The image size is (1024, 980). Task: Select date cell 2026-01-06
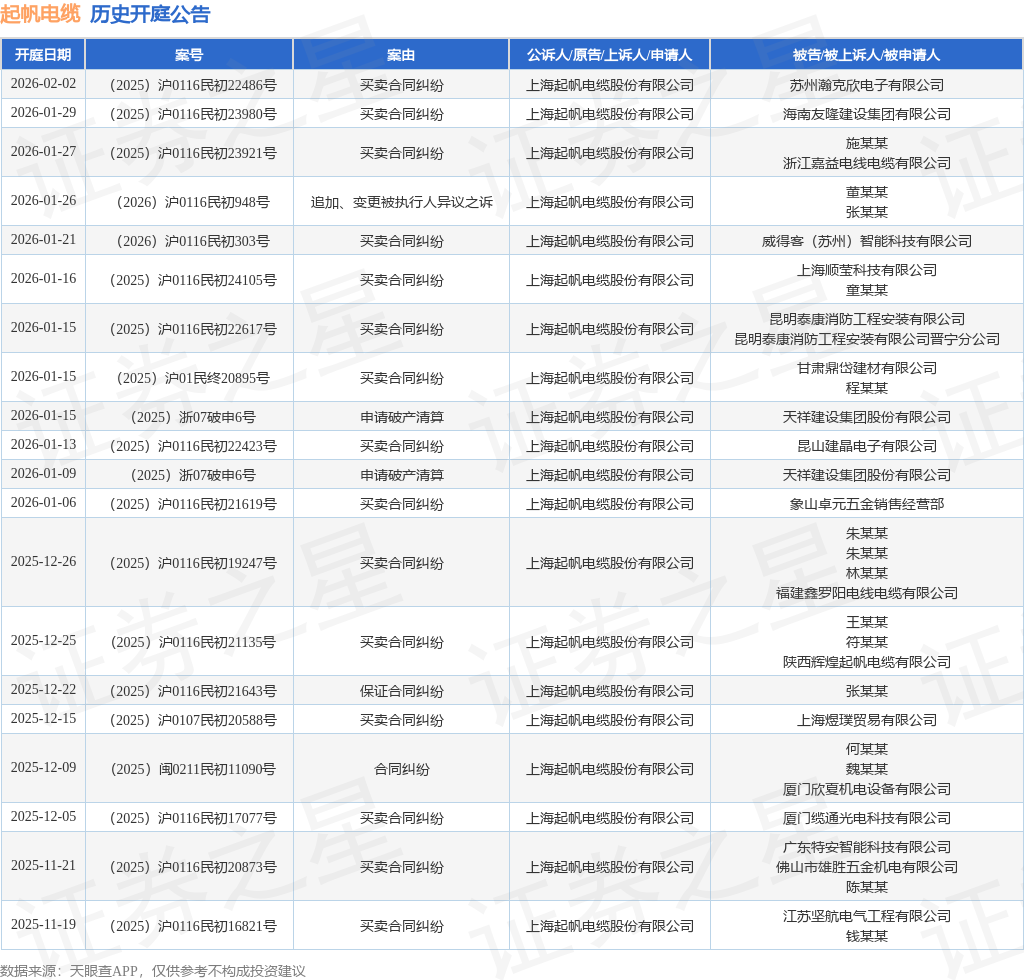pyautogui.click(x=43, y=503)
